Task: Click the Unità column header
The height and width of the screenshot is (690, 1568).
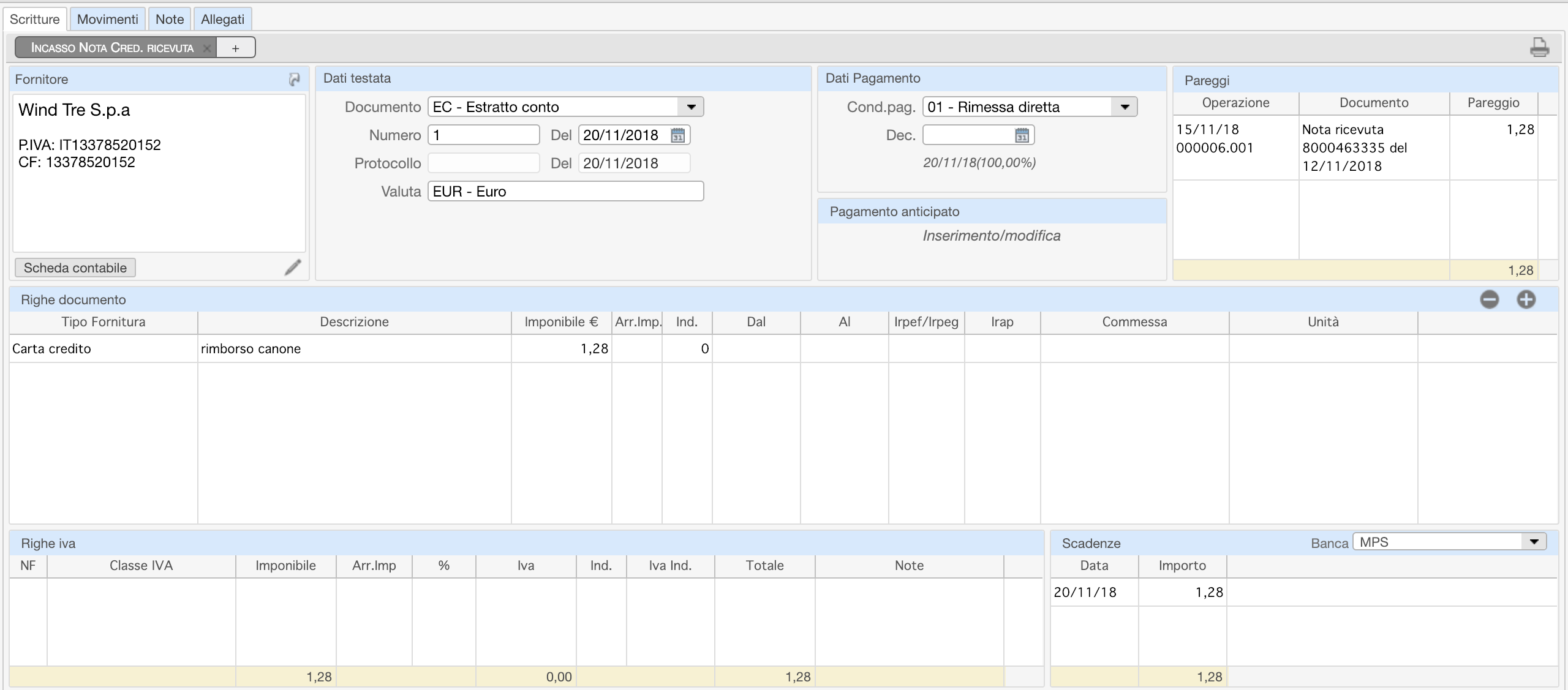Action: [1324, 322]
